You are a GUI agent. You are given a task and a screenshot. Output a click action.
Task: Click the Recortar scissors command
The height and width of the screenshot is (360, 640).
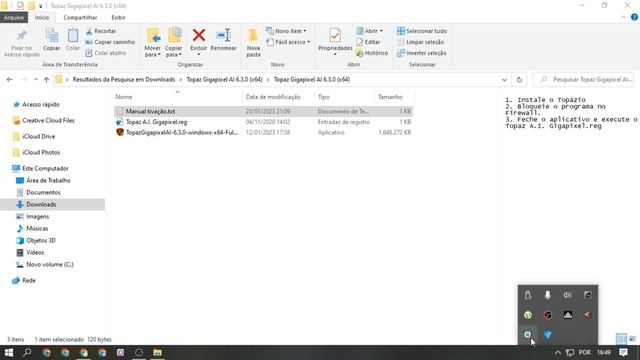tap(101, 31)
